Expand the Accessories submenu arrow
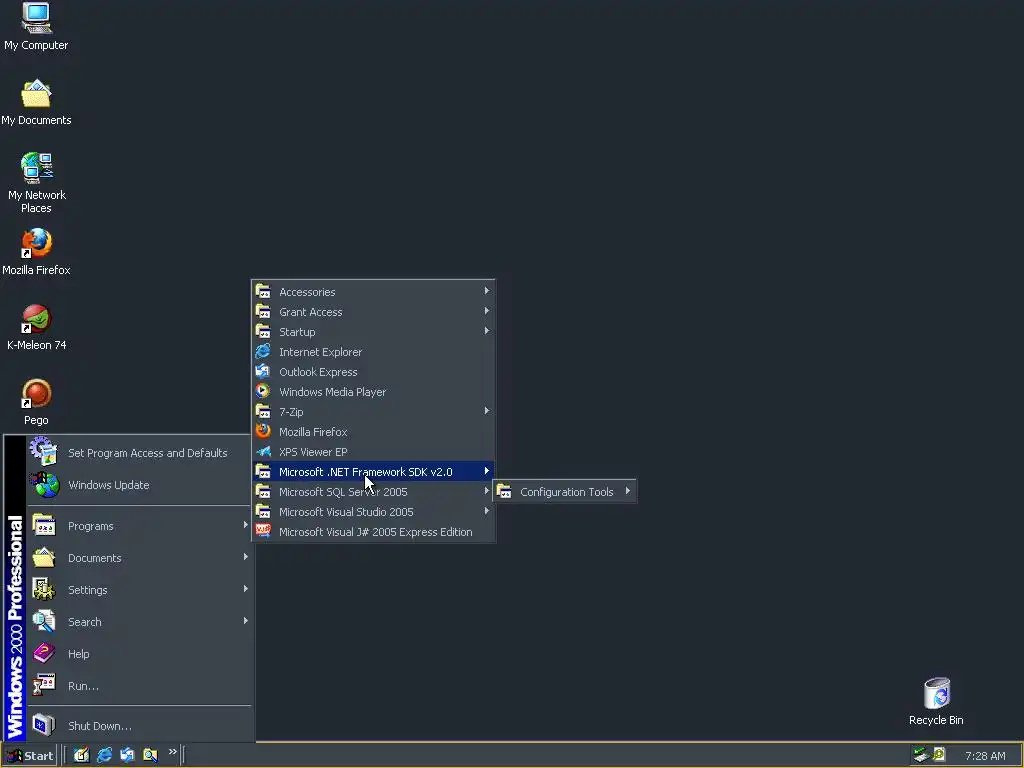The image size is (1024, 768). (487, 291)
